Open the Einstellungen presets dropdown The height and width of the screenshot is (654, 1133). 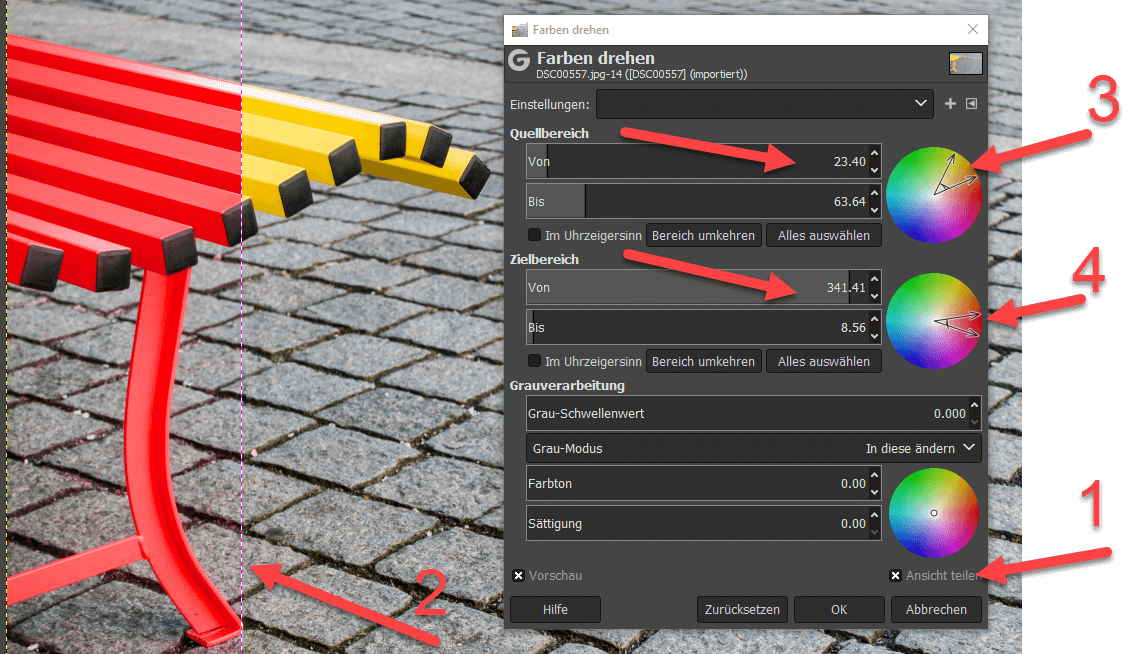tap(766, 104)
